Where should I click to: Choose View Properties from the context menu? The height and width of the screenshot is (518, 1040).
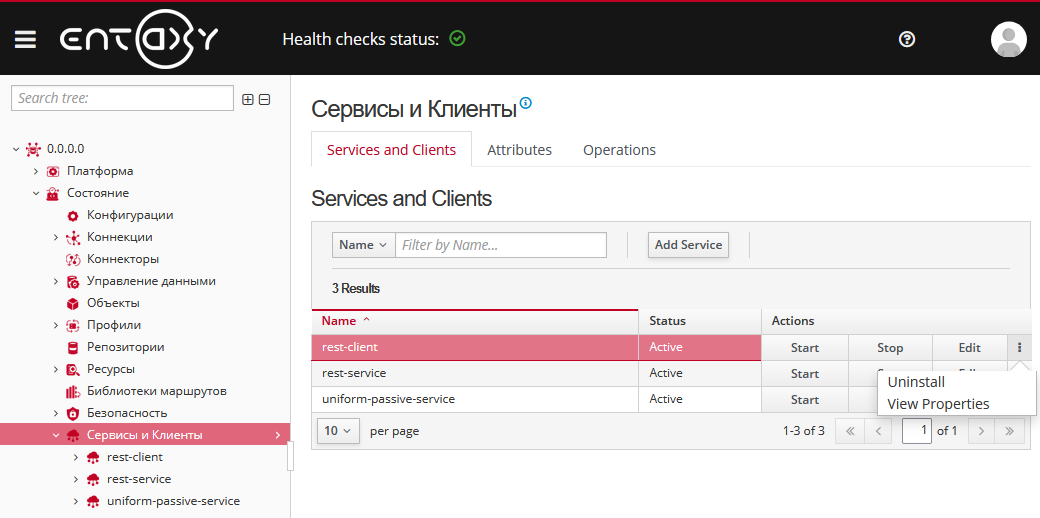click(938, 404)
